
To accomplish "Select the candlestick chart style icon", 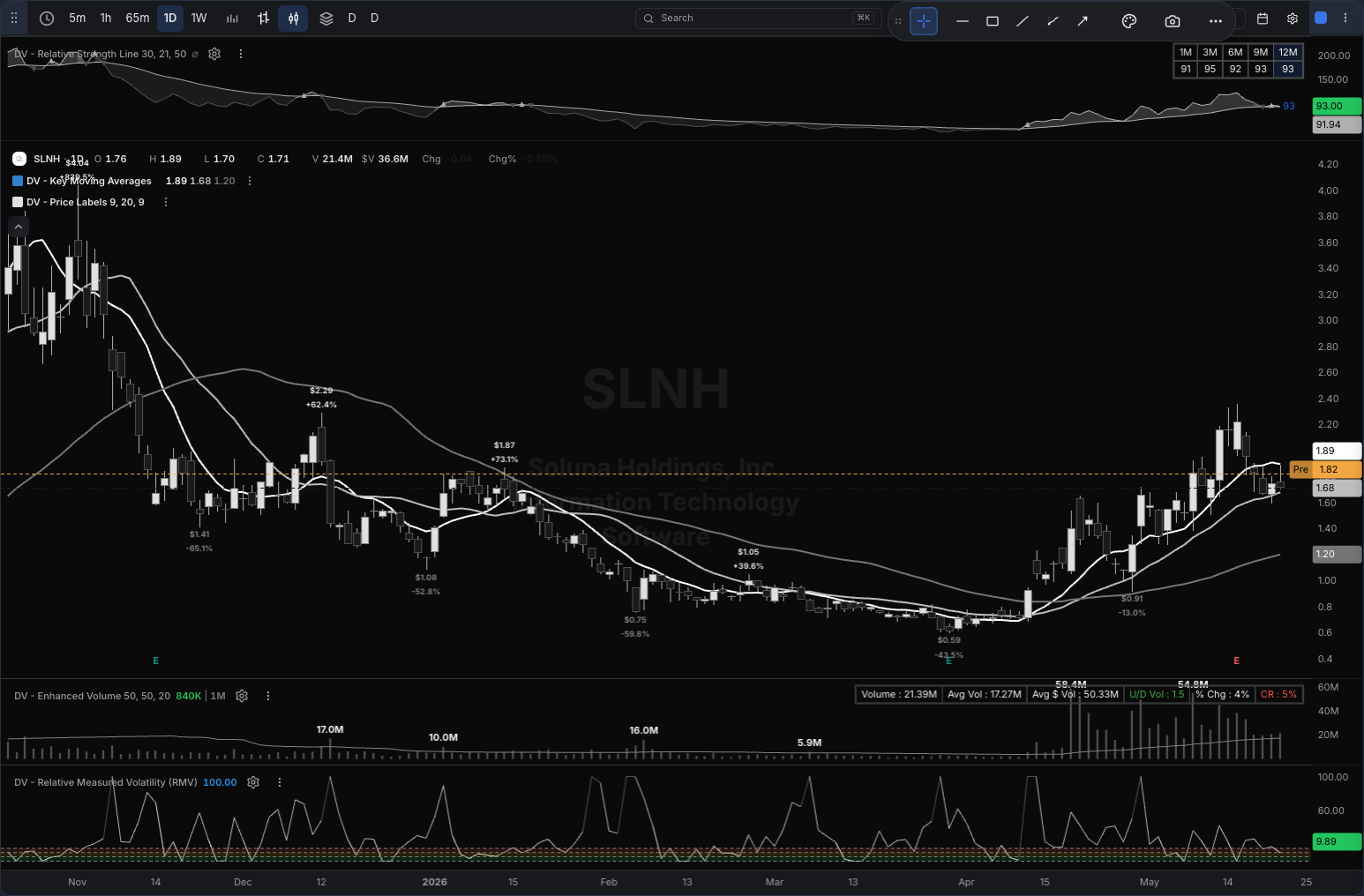I will pyautogui.click(x=293, y=18).
